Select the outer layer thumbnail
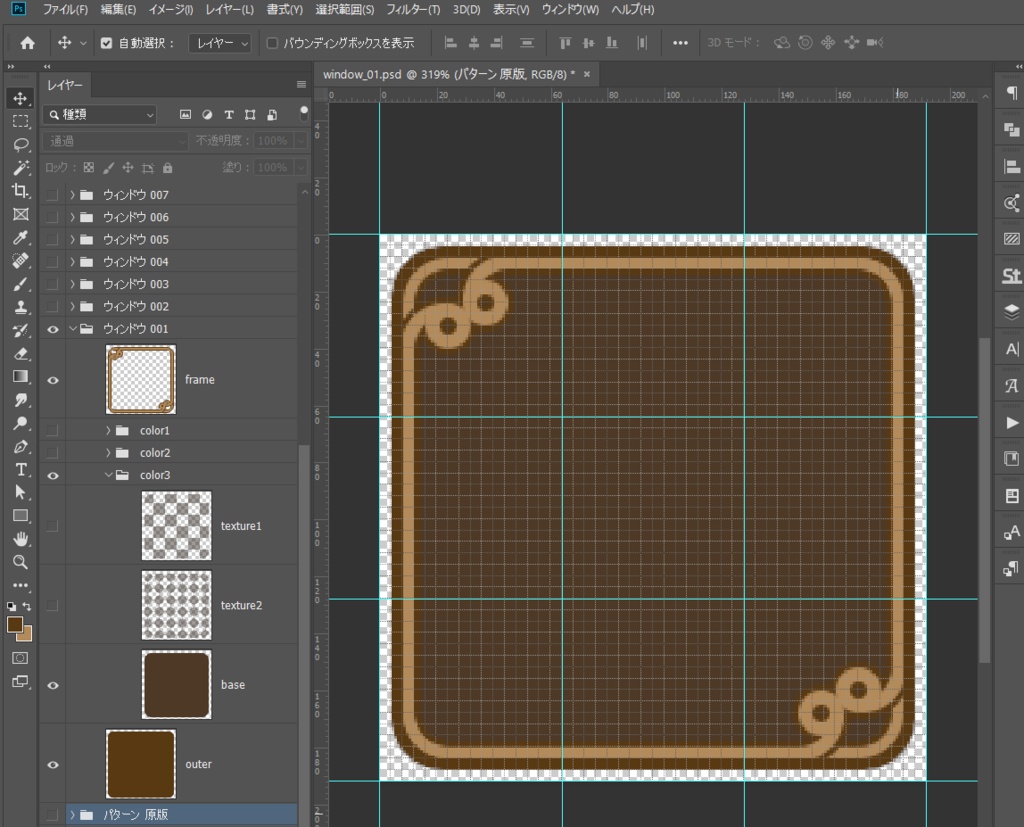The width and height of the screenshot is (1024, 827). [141, 764]
